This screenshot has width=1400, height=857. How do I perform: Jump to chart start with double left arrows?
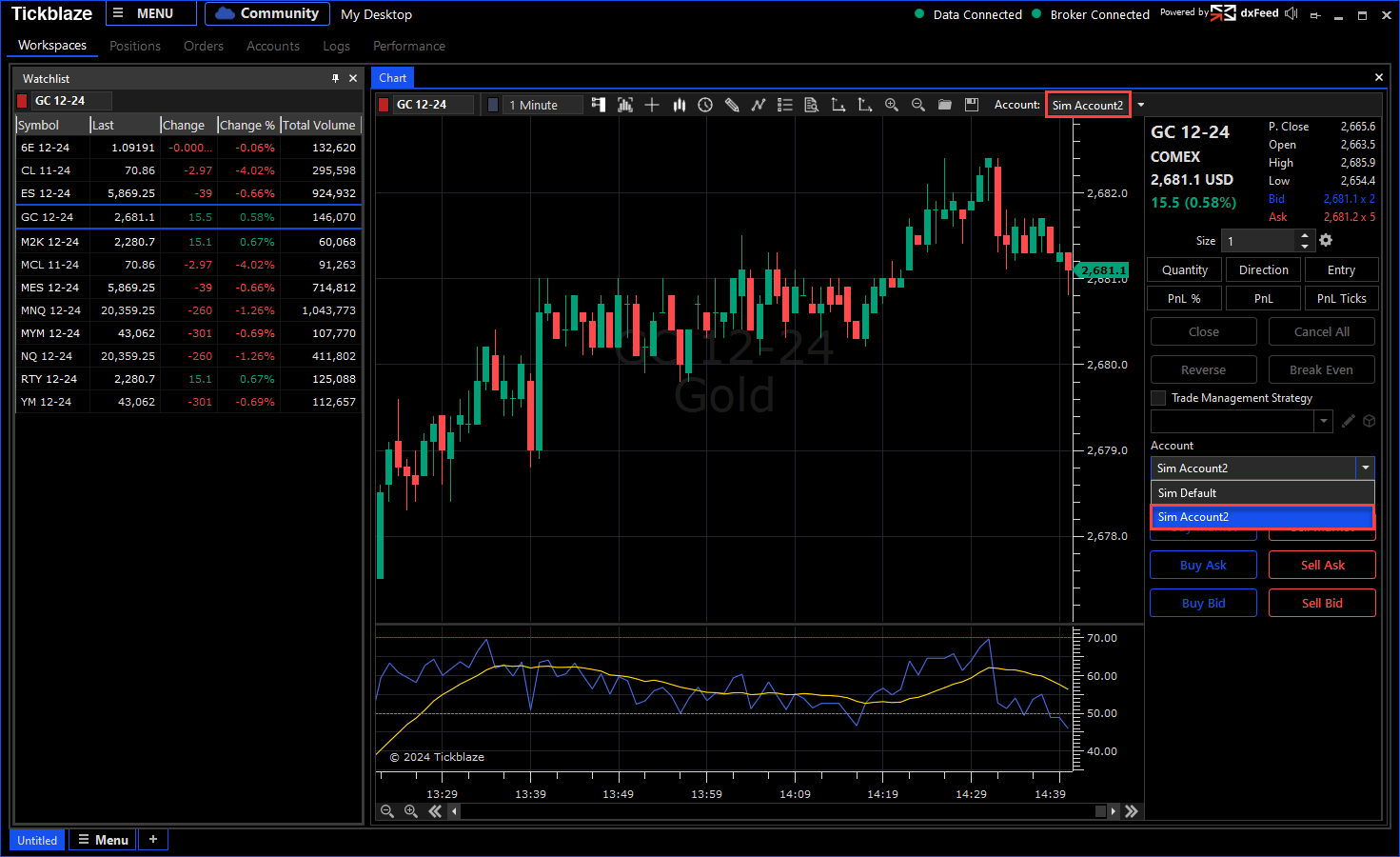pyautogui.click(x=435, y=811)
